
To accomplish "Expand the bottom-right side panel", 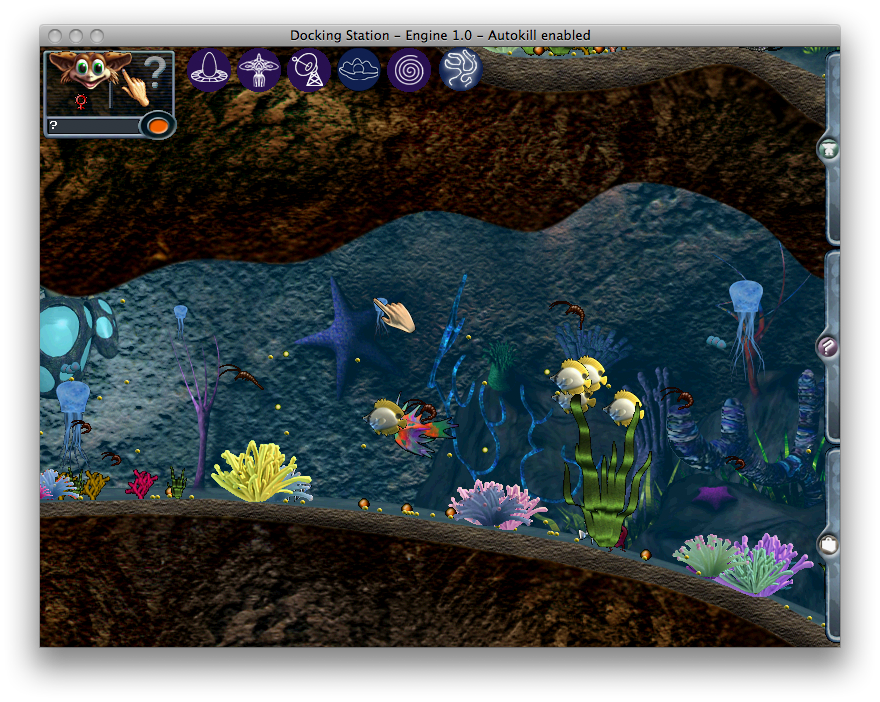I will (x=828, y=543).
